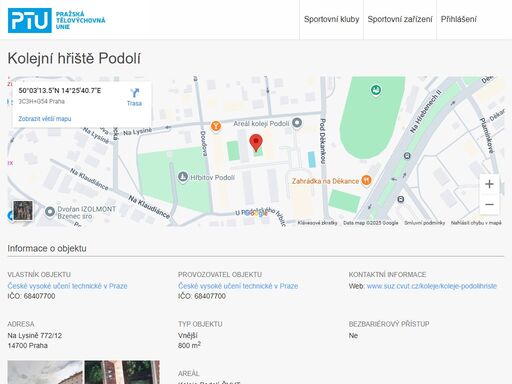The image size is (512, 384).
Task: Switch to satellite view thumbnail
Action: [x=23, y=211]
